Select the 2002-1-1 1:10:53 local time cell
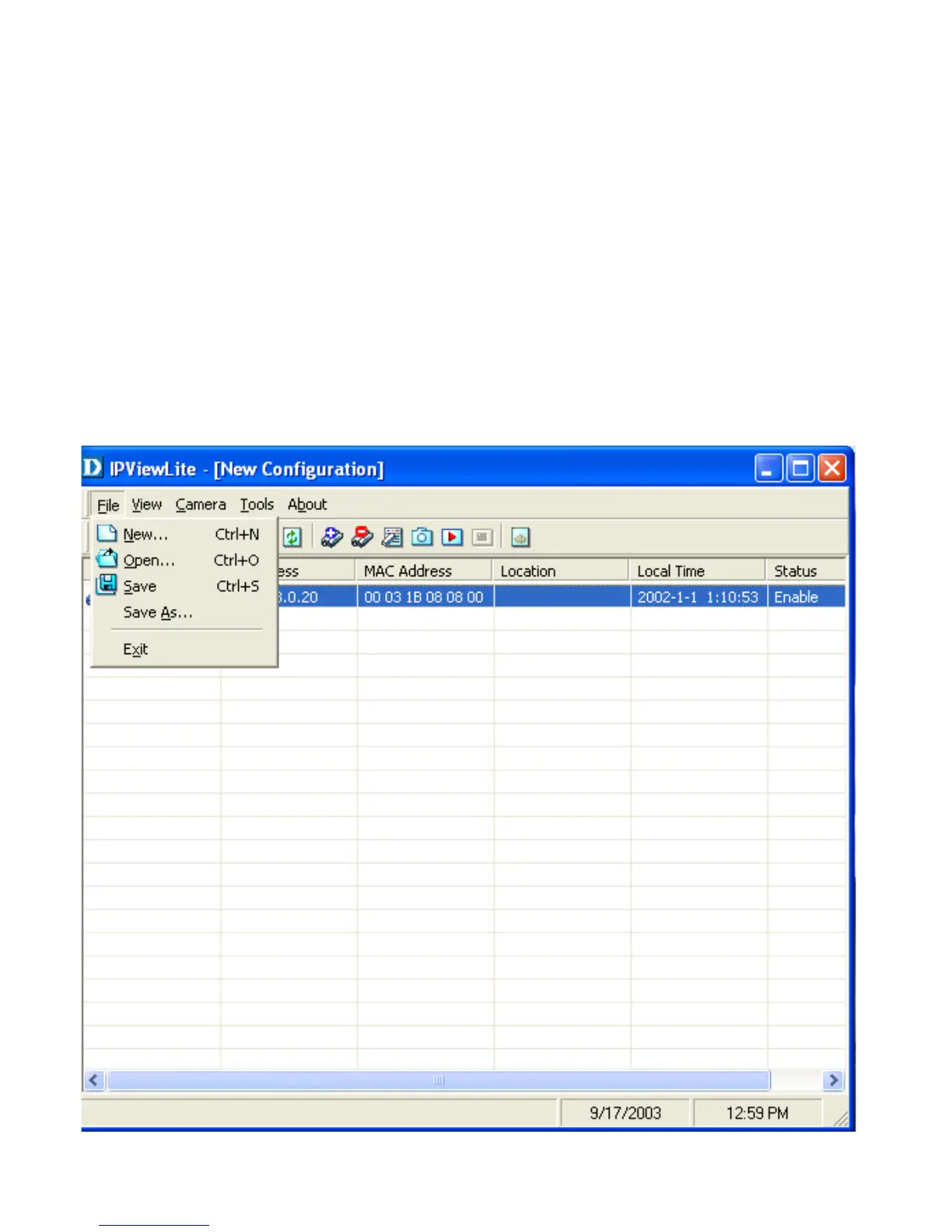This screenshot has height=1232, width=952. point(698,597)
